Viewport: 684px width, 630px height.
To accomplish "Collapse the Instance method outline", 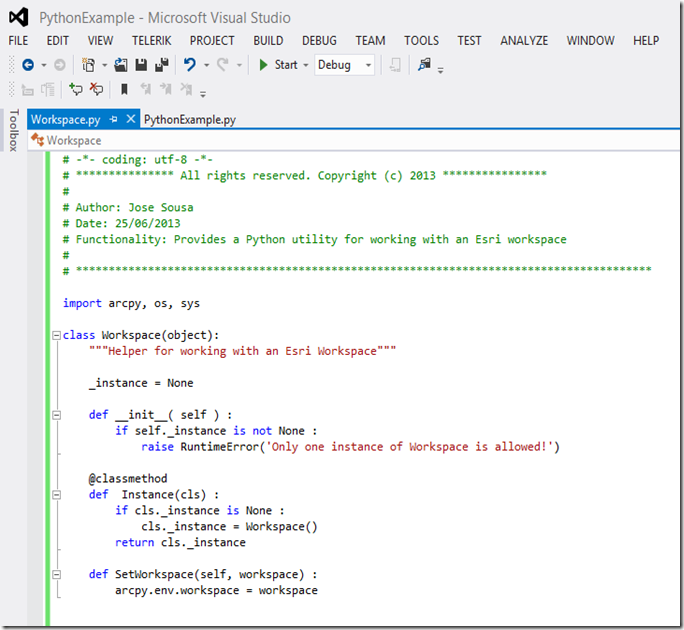I will tap(56, 495).
